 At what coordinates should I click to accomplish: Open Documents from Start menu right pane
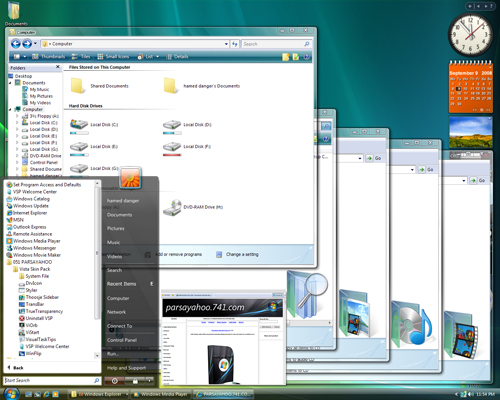pyautogui.click(x=119, y=215)
